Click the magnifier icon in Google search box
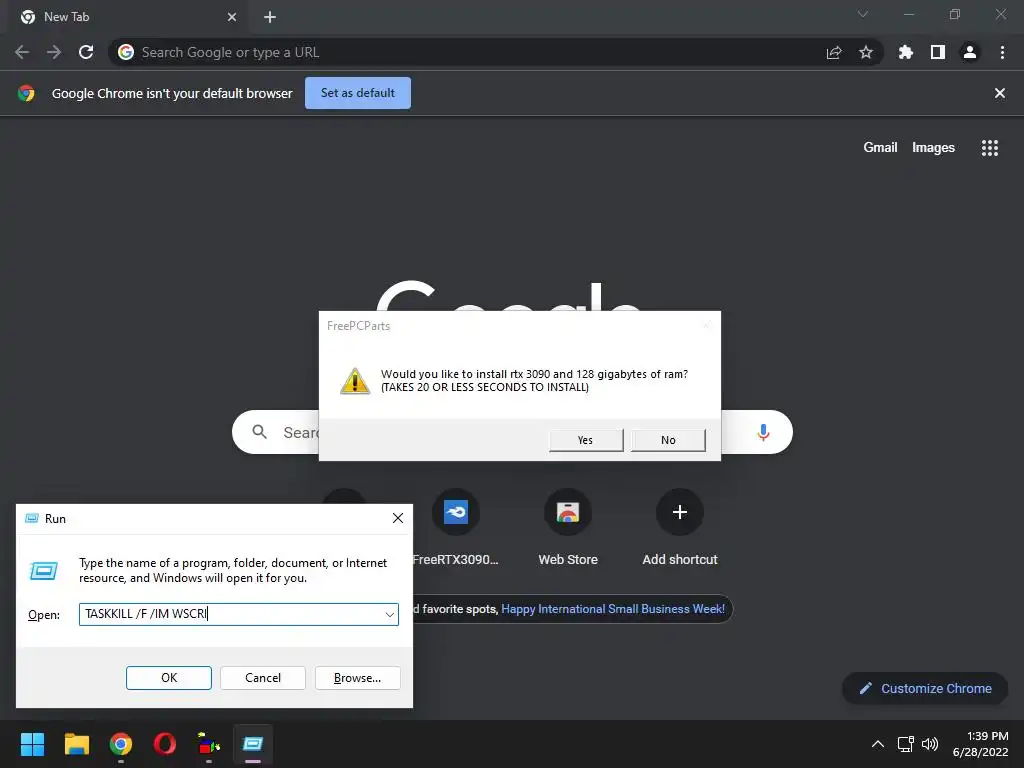The image size is (1024, 768). point(260,432)
